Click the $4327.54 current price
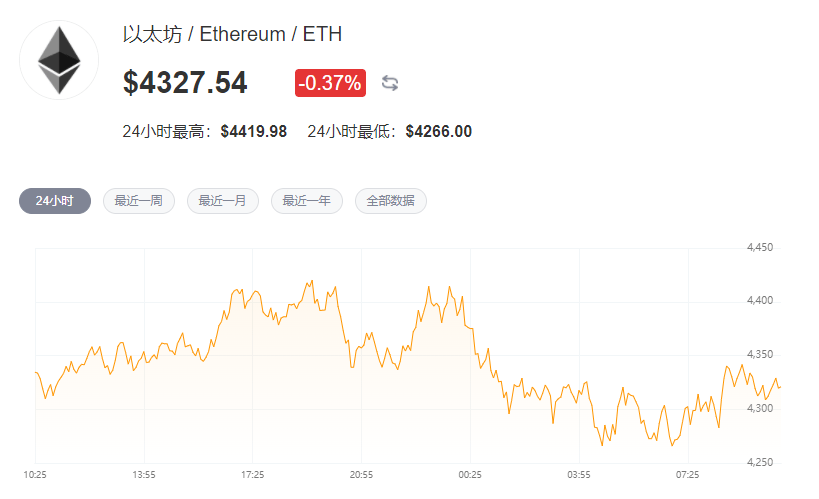Screen dimensions: 819x499 coord(185,83)
